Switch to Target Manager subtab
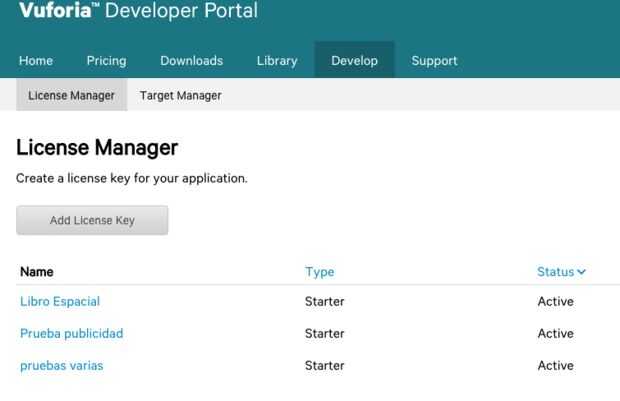 180,96
